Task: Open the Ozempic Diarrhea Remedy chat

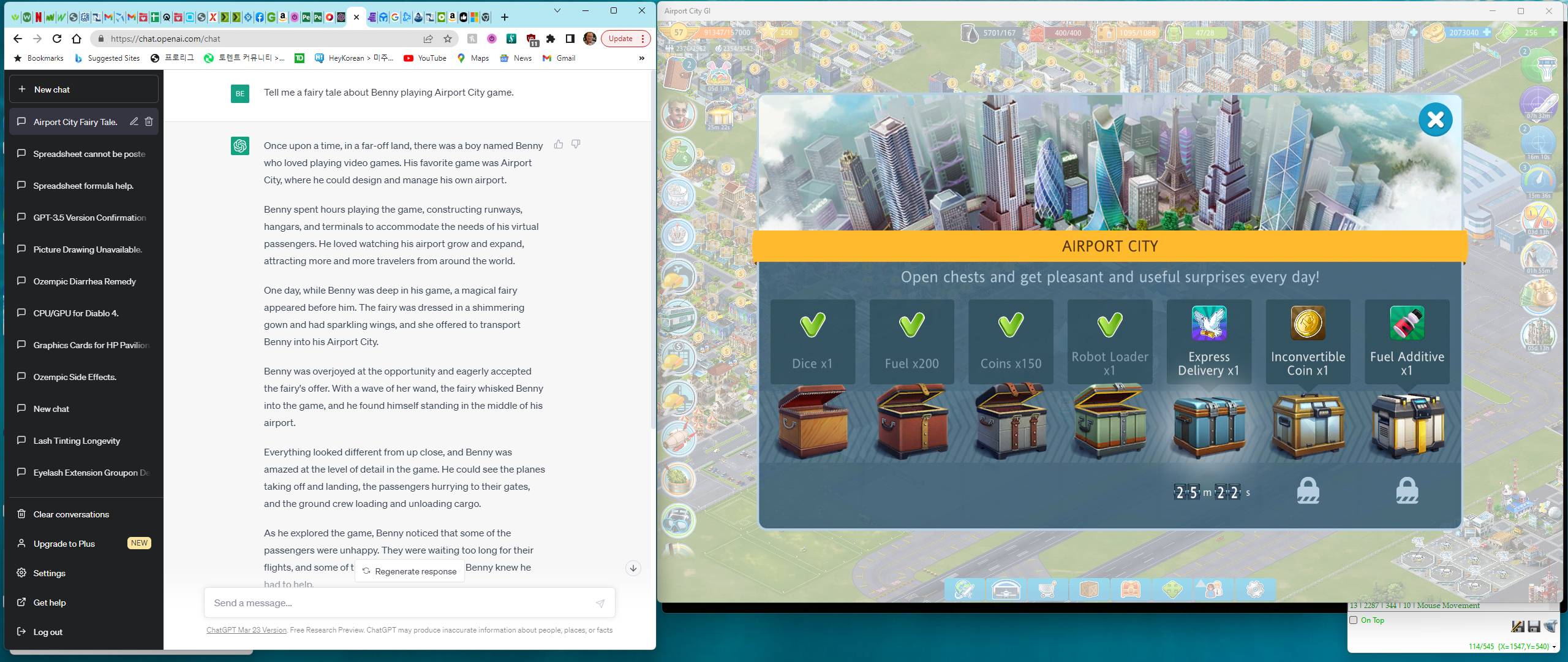Action: (x=84, y=281)
